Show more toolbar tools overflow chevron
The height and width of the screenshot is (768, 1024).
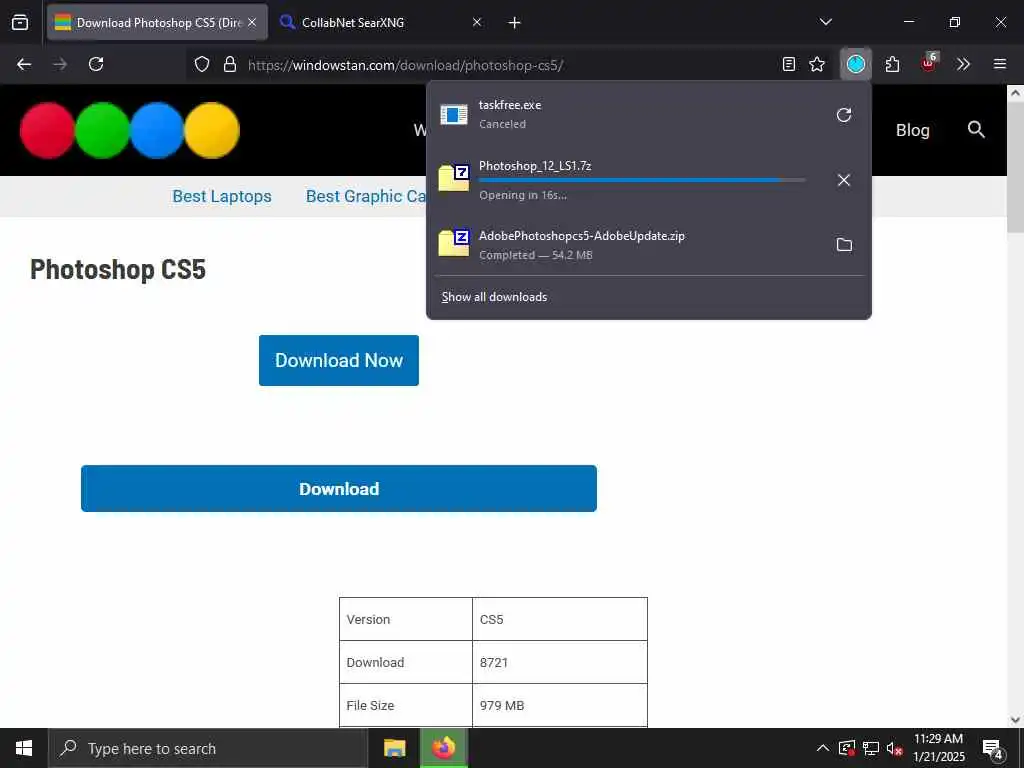coord(963,64)
